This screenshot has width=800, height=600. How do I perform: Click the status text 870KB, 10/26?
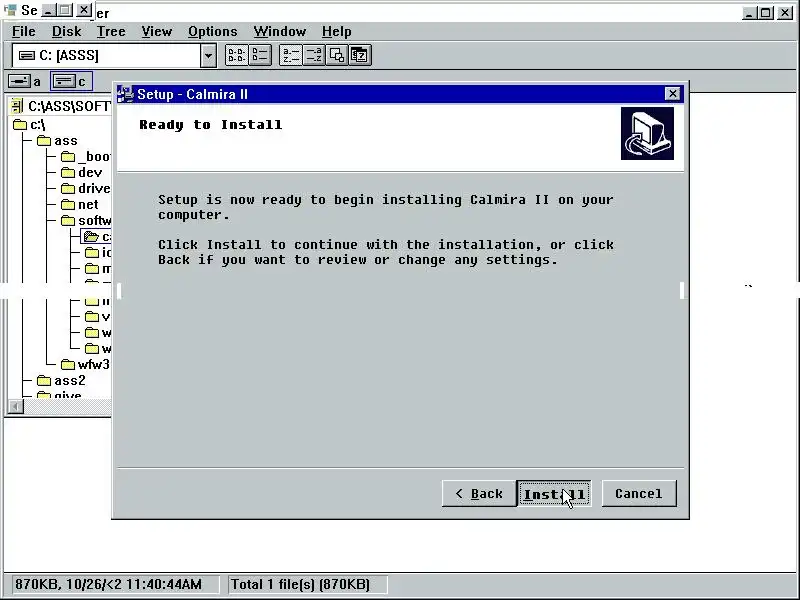click(x=108, y=584)
